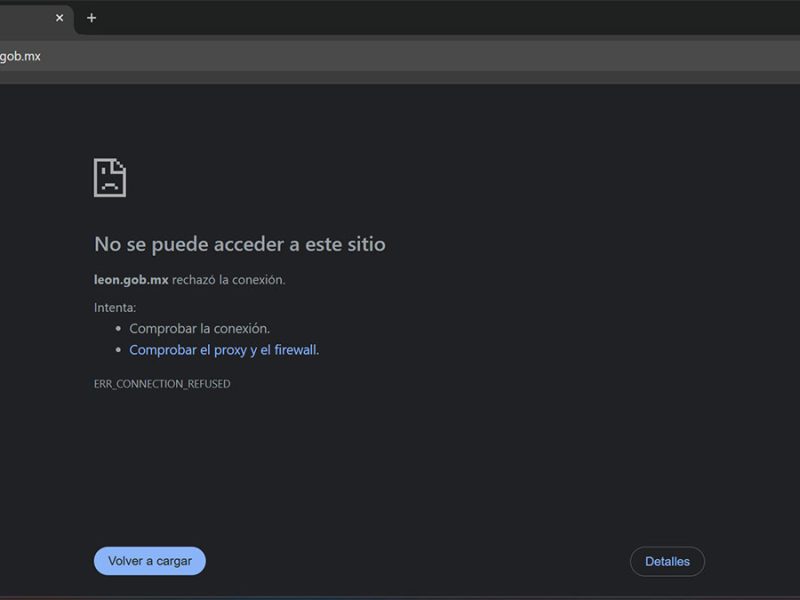Click the address bar showing gob.mx
The image size is (800, 600).
[x=400, y=56]
